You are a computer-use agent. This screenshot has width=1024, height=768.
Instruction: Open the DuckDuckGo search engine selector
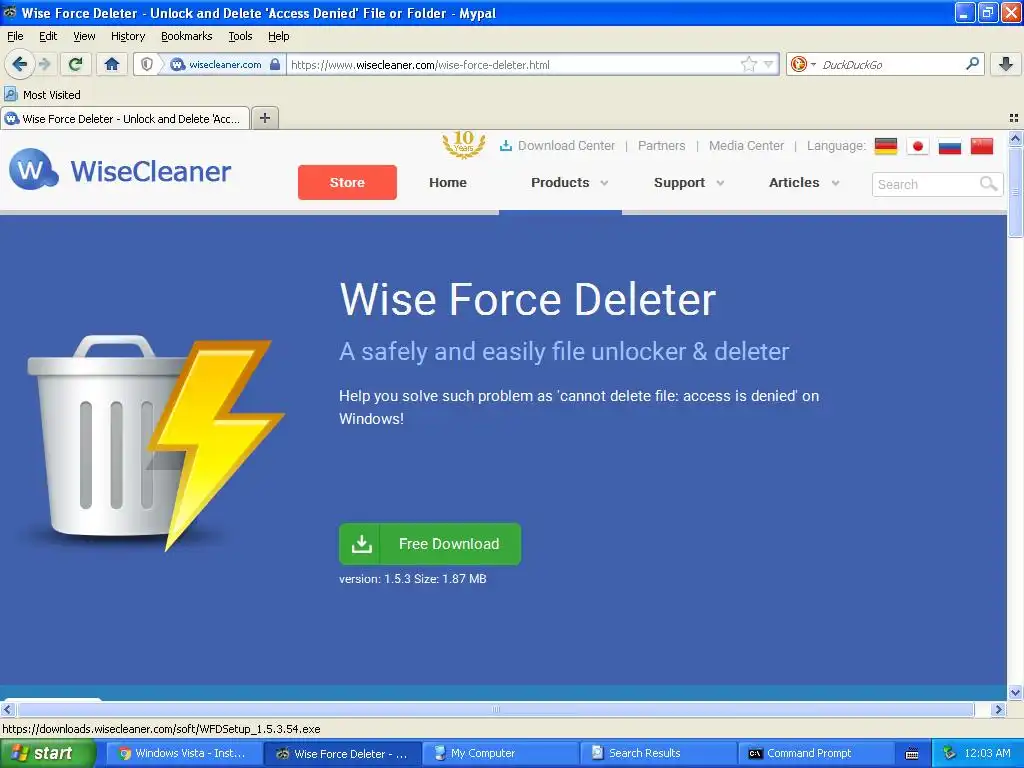(x=803, y=64)
